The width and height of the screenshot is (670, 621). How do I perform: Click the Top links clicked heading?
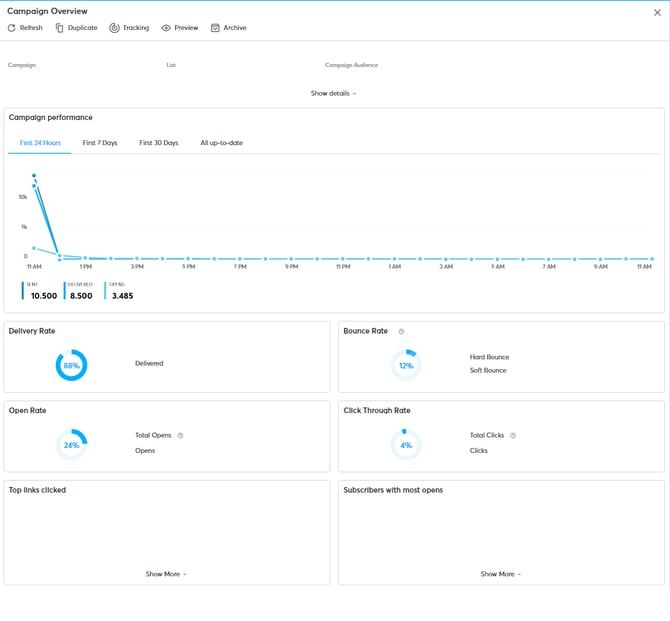point(37,490)
